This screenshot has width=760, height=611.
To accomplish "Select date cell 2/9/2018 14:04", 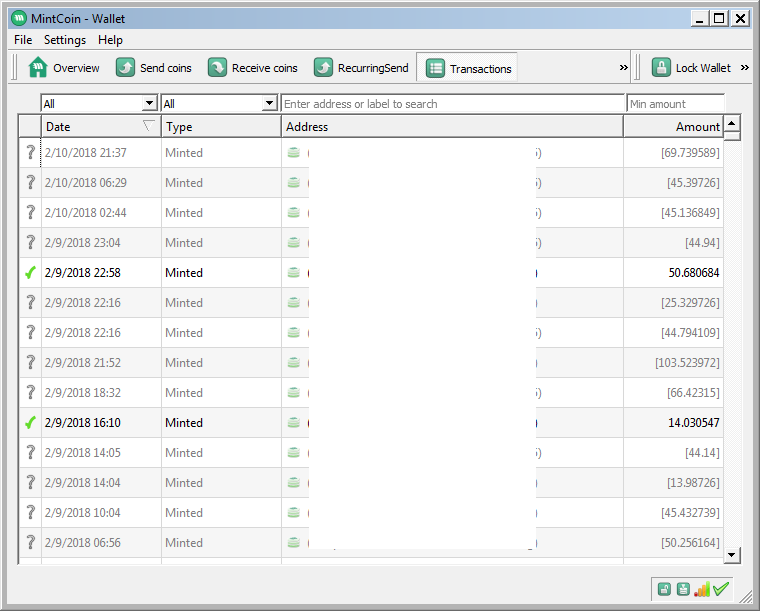I will [x=82, y=483].
